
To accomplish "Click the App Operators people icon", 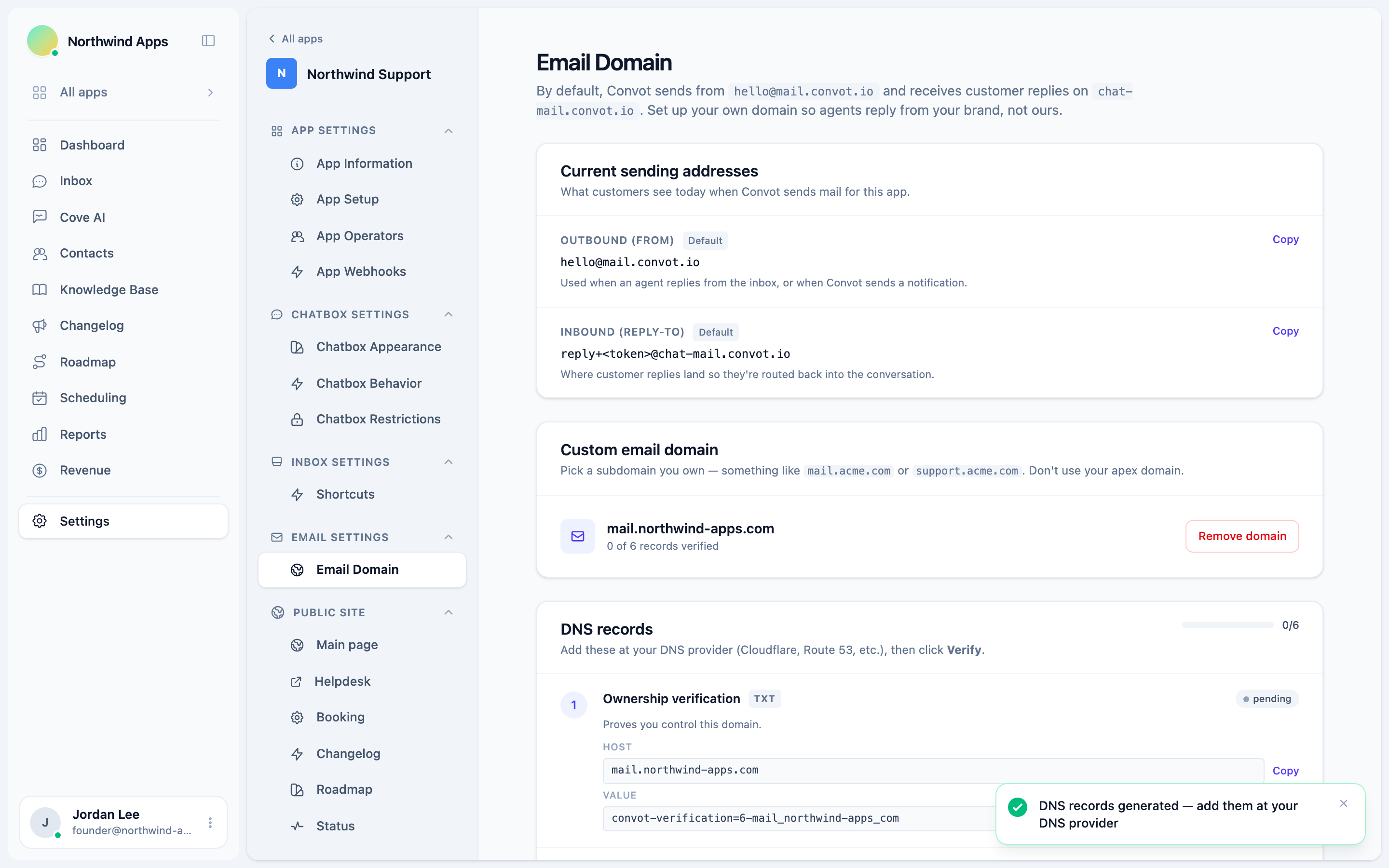I will (297, 236).
